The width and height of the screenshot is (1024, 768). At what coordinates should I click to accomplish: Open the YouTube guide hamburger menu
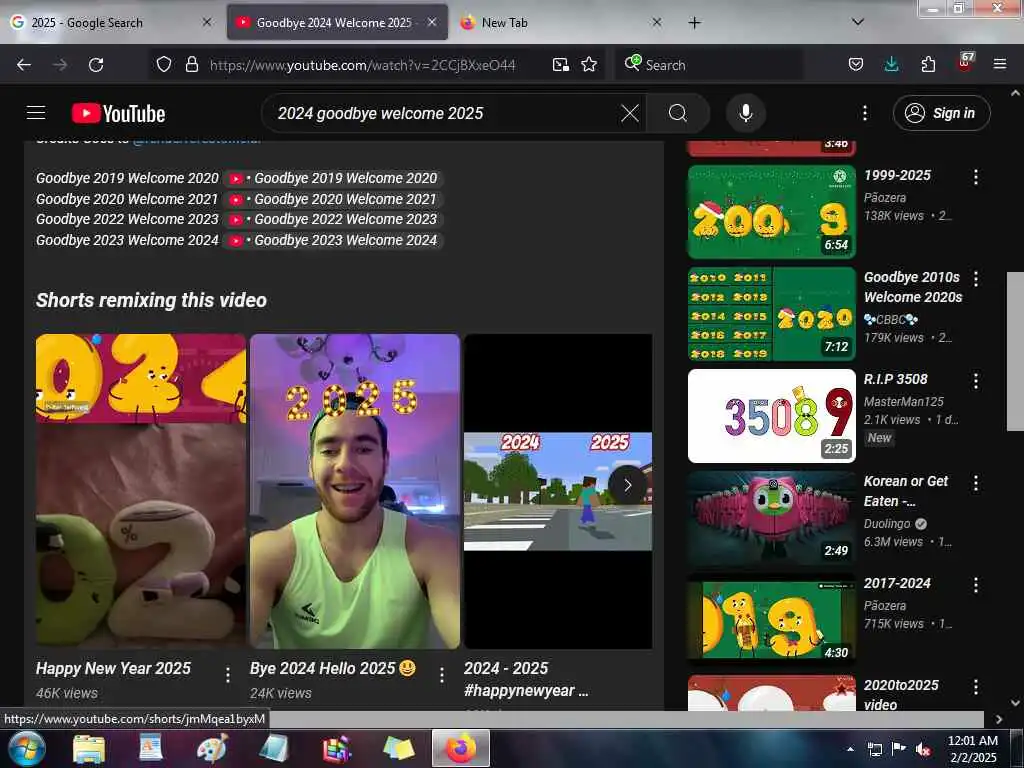36,113
